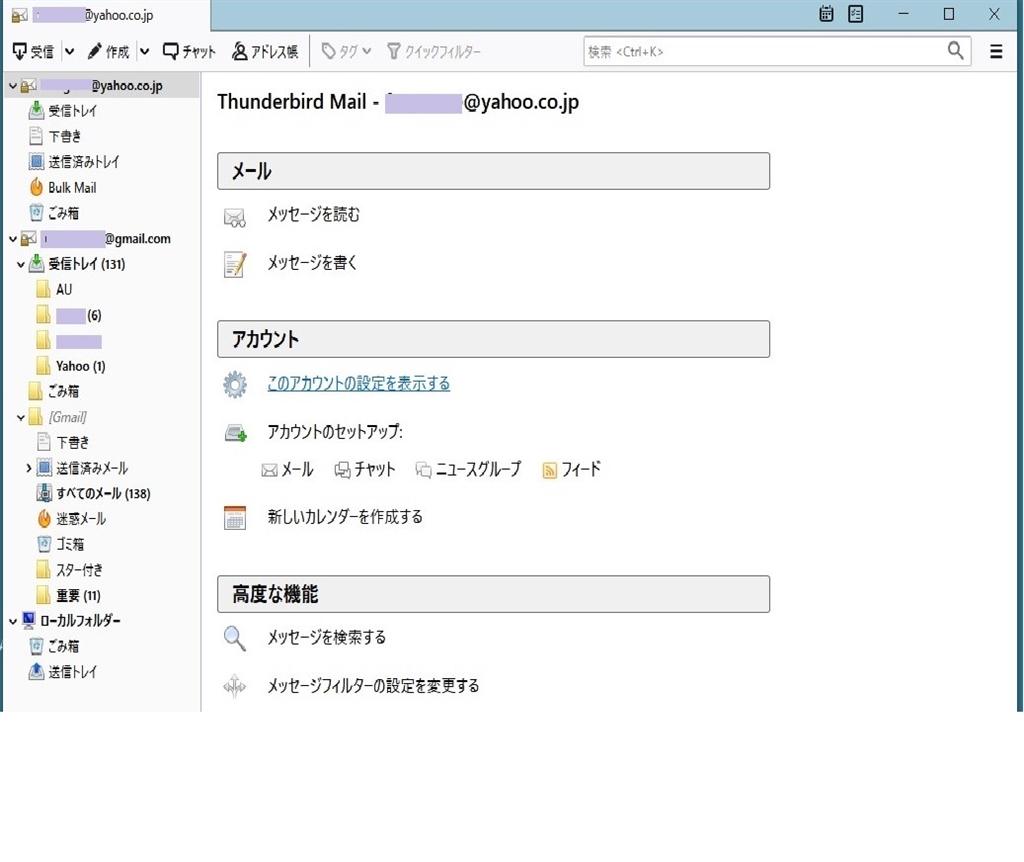This screenshot has width=1024, height=862.
Task: Click the すべてのメール archive icon
Action: pyautogui.click(x=44, y=493)
